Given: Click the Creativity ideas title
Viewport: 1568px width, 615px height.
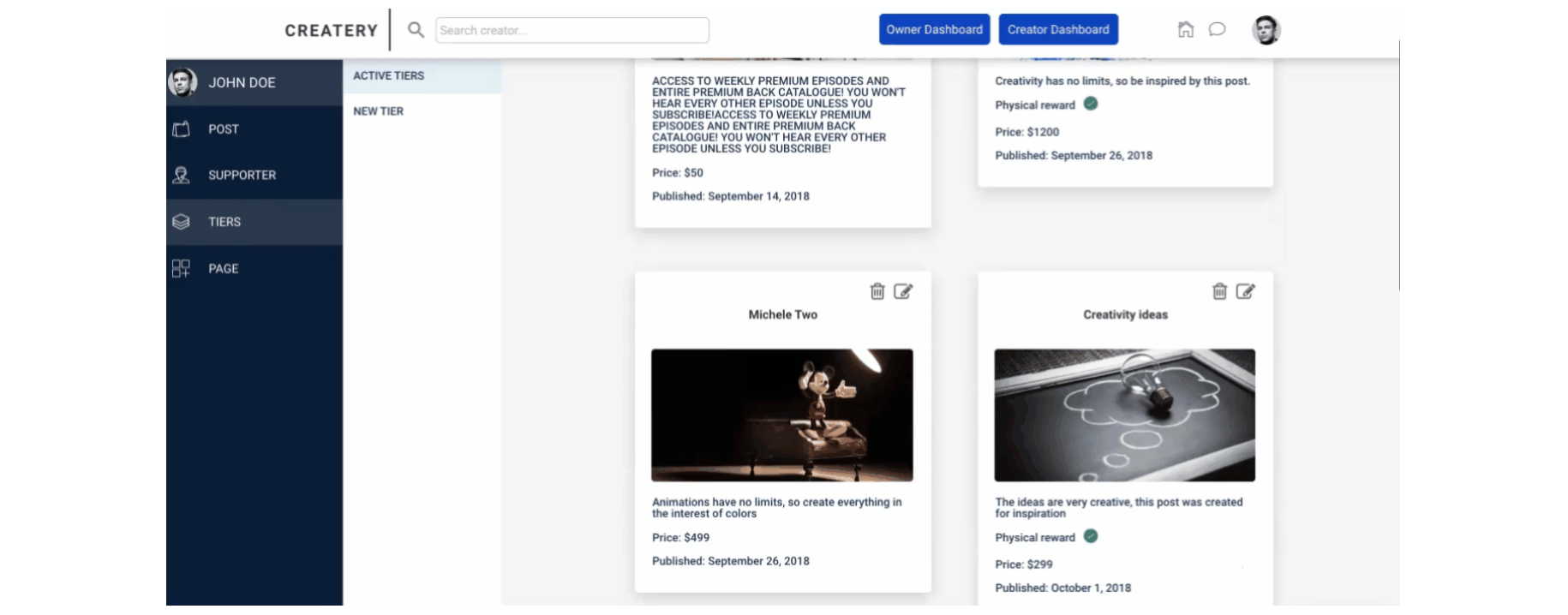Looking at the screenshot, I should pos(1126,315).
